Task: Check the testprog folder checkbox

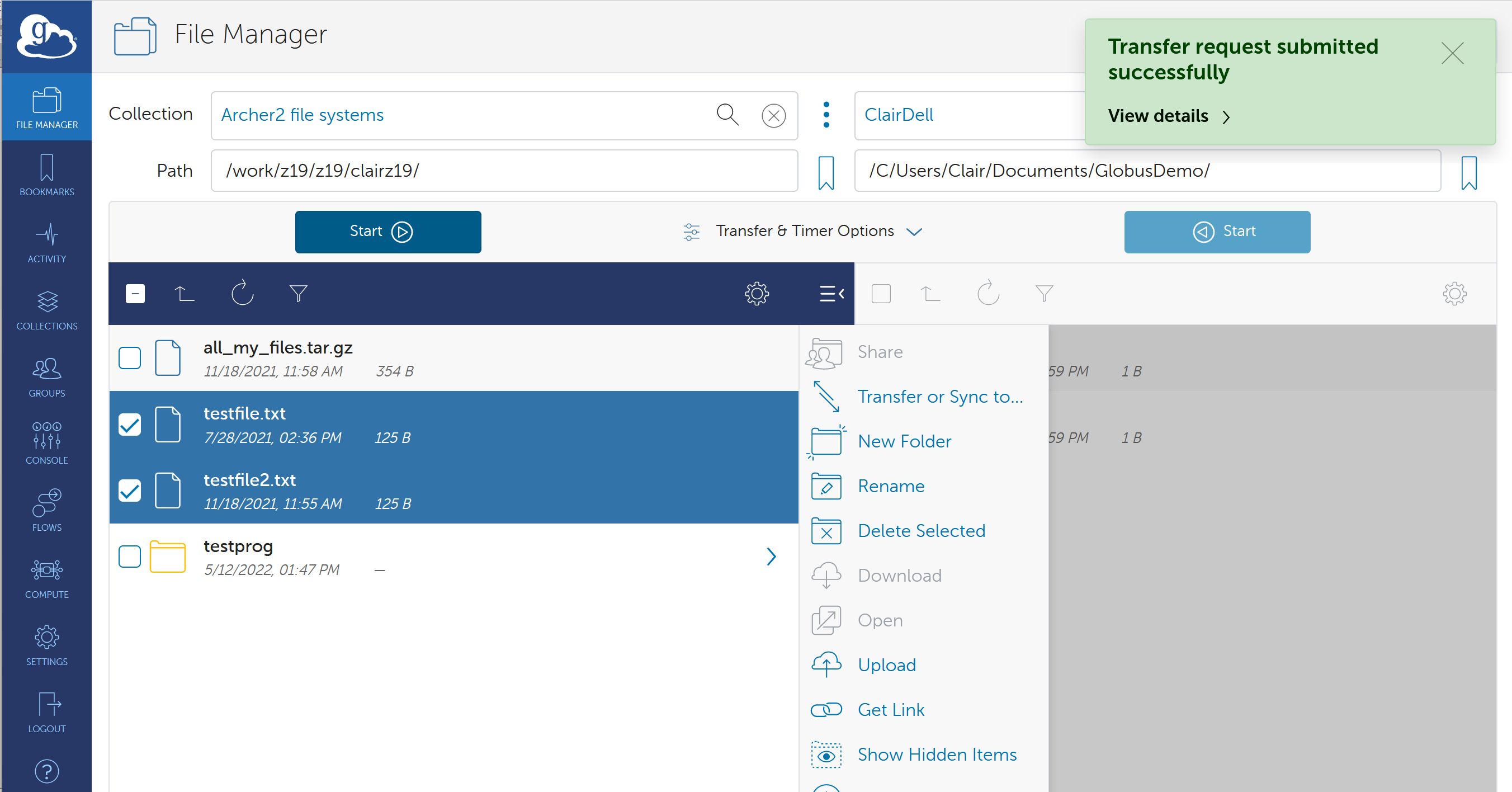Action: 130,557
